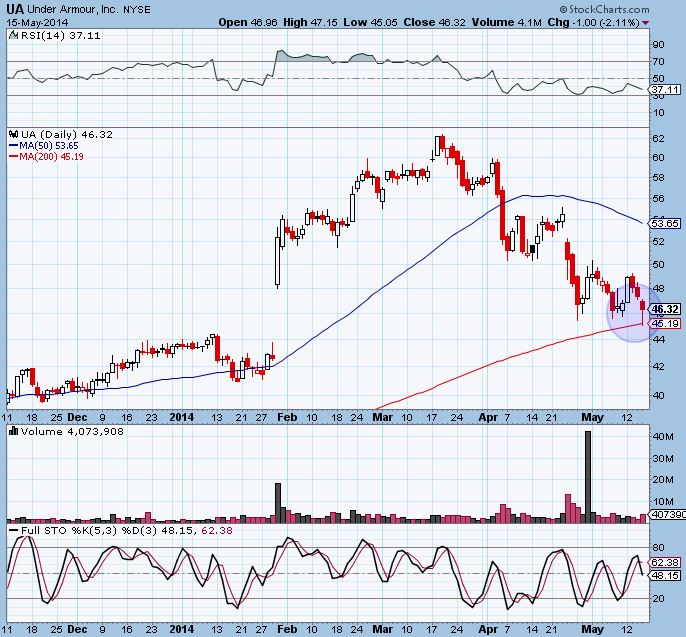Click the tall 40M volume spike bar

(588, 477)
